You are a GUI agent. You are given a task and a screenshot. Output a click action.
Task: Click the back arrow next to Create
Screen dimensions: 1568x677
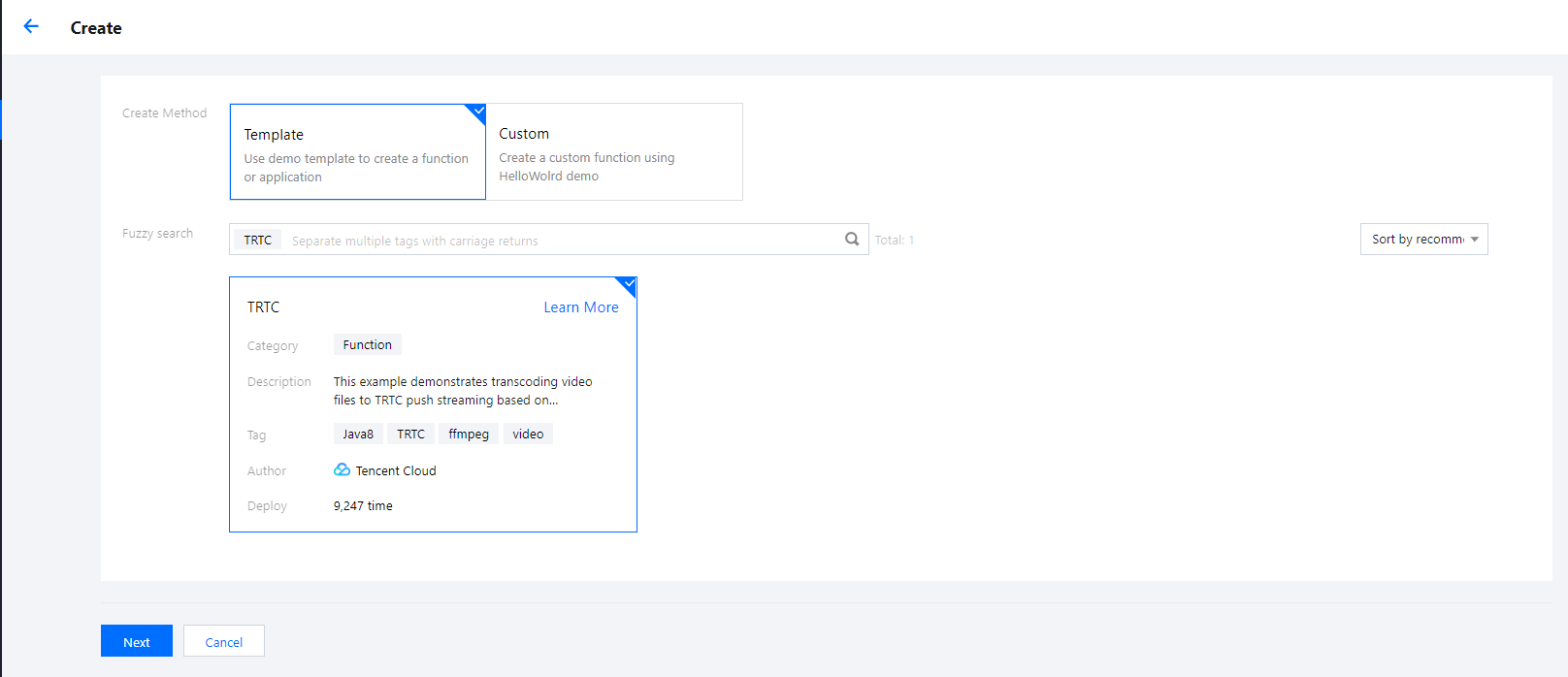coord(31,26)
